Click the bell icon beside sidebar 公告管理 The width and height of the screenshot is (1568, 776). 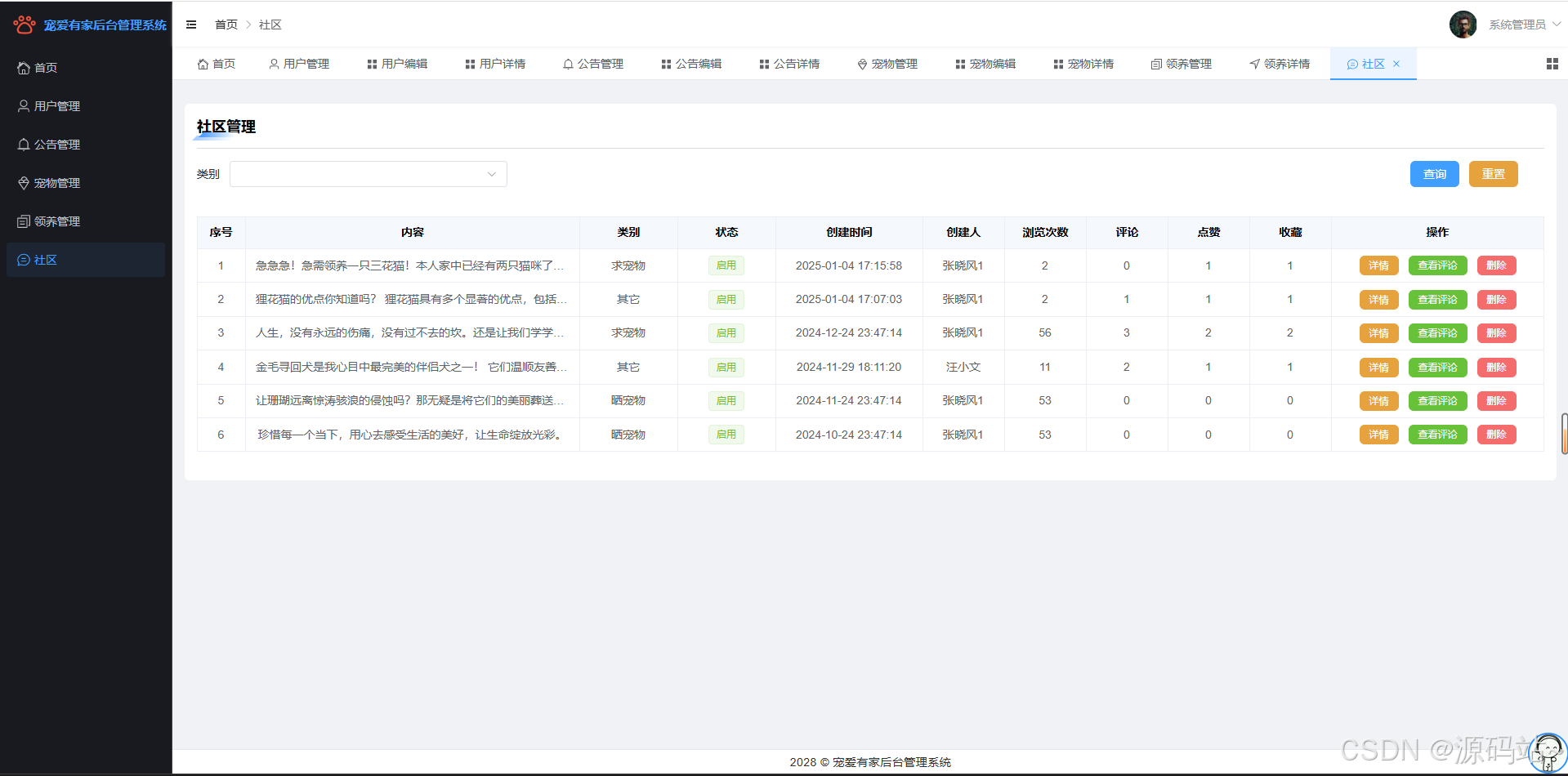point(24,145)
